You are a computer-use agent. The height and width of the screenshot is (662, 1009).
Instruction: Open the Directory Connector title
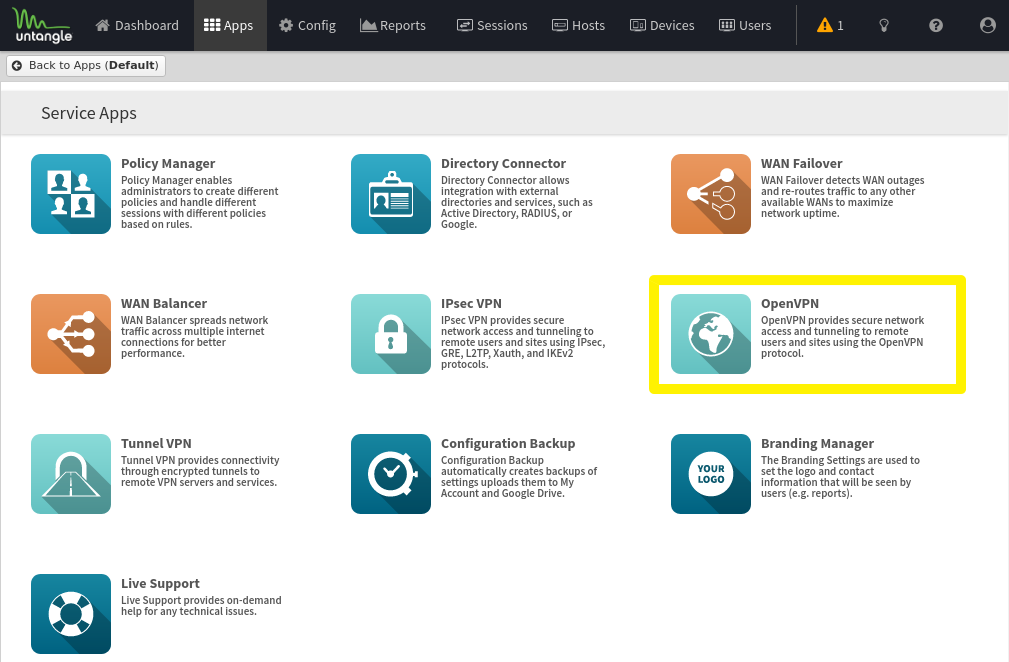[x=503, y=163]
